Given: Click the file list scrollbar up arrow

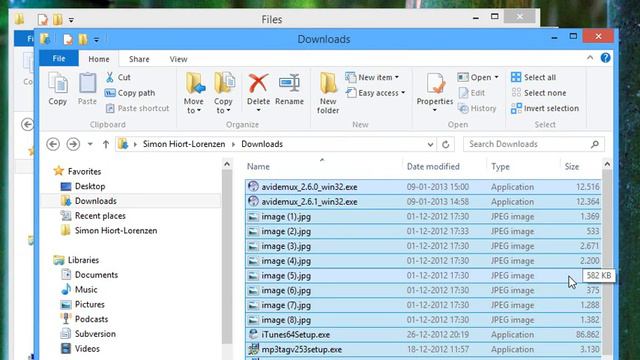Looking at the screenshot, I should click(607, 164).
